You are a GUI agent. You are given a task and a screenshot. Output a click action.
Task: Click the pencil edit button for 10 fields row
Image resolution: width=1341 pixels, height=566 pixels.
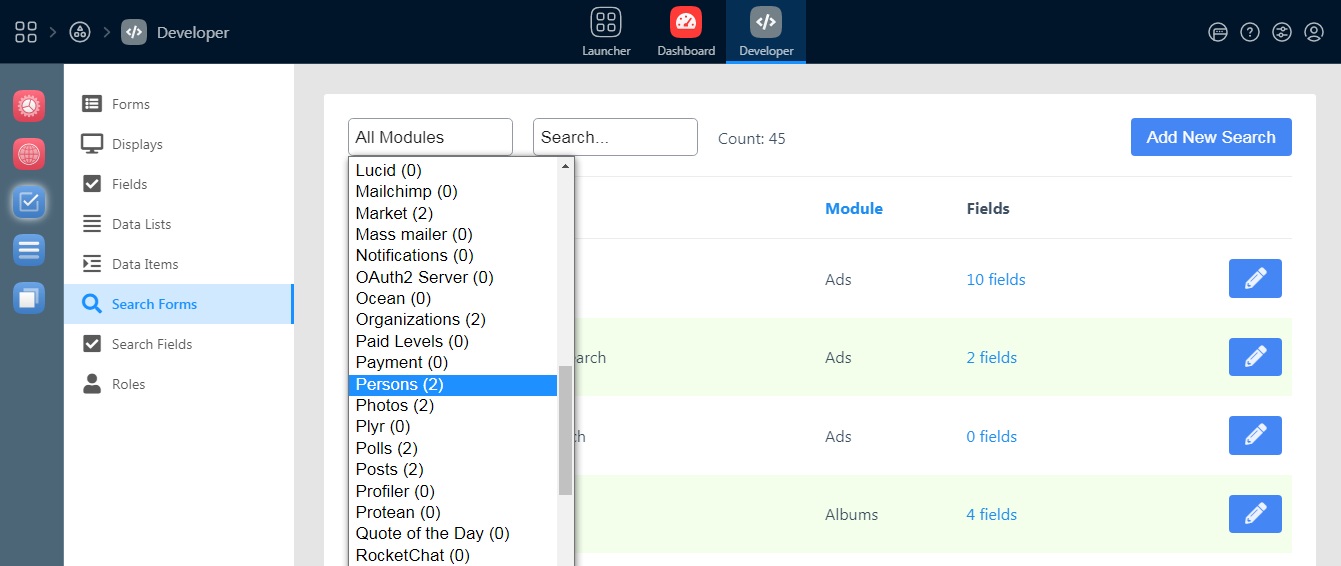pos(1254,279)
